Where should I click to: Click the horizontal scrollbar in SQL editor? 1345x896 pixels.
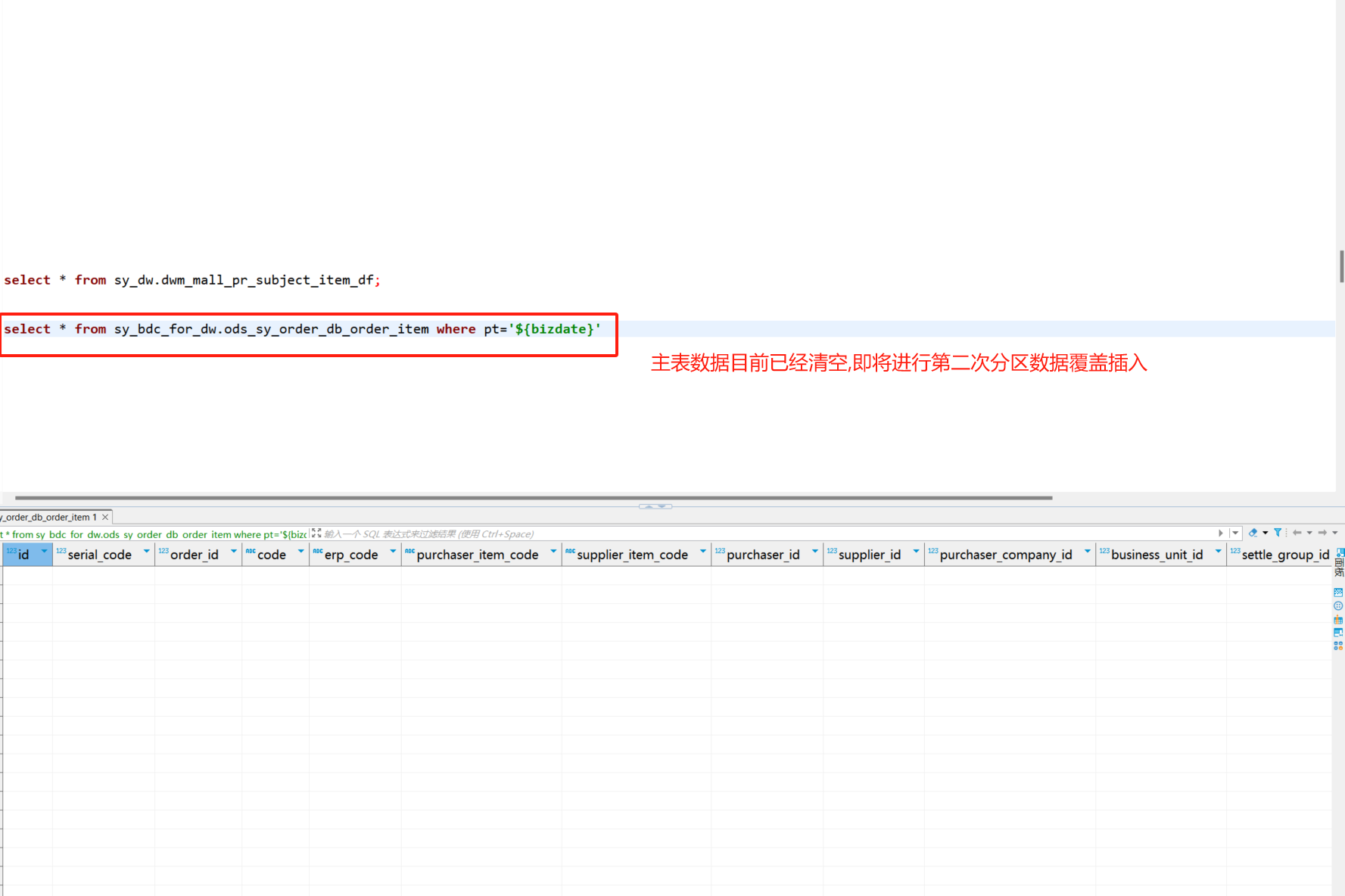[x=534, y=498]
